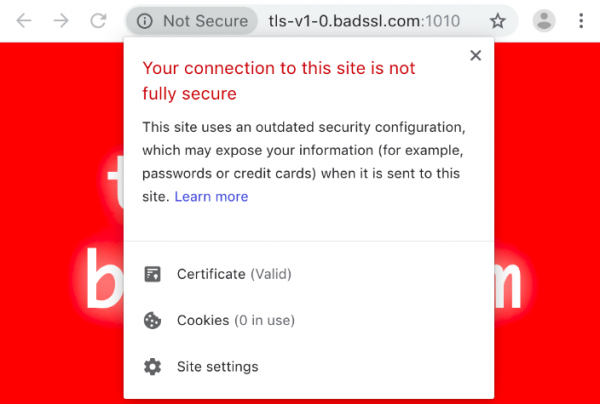This screenshot has height=404, width=600.
Task: Choose the "Site settings" entry
Action: [217, 367]
